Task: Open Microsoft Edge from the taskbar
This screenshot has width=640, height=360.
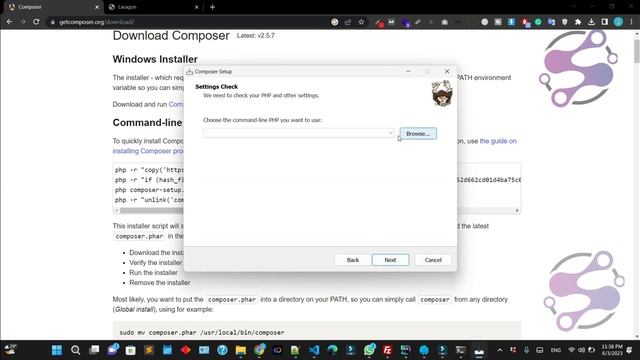Action: 333,350
